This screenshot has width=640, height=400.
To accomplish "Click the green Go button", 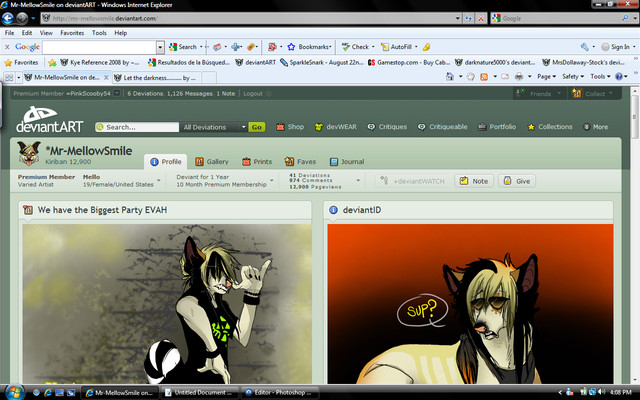I will coord(257,127).
